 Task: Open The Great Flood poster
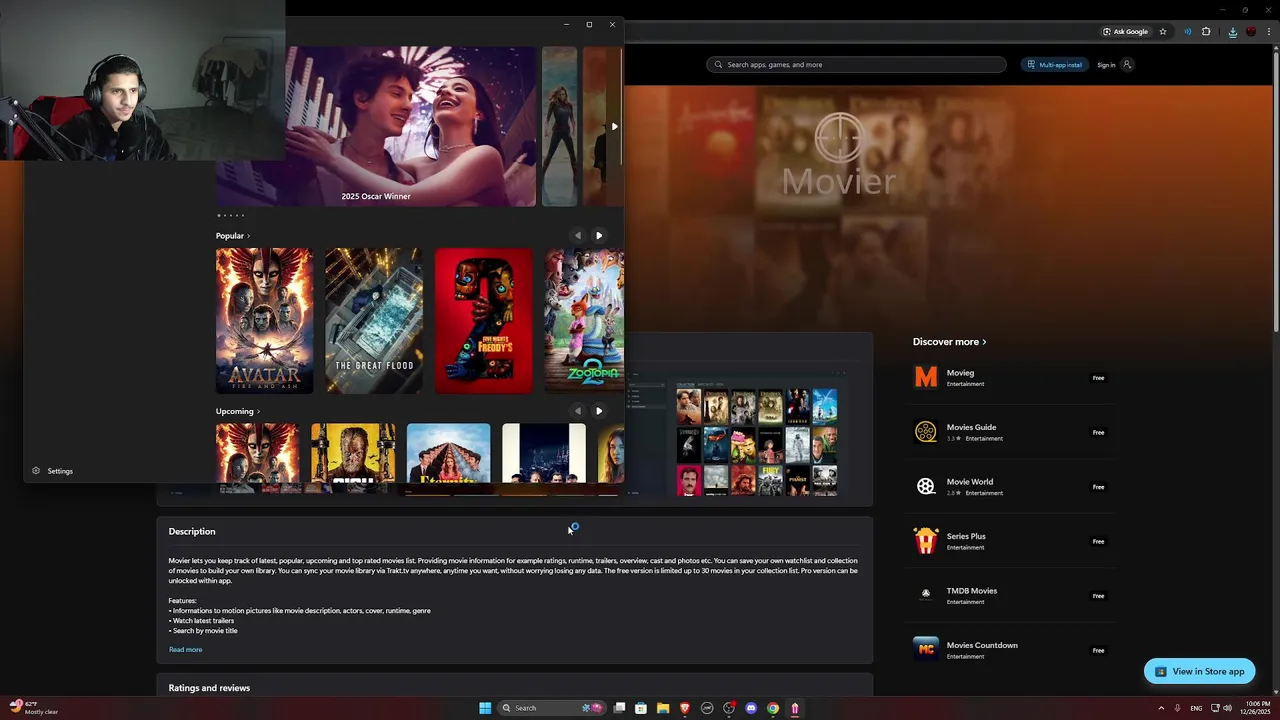[x=374, y=321]
